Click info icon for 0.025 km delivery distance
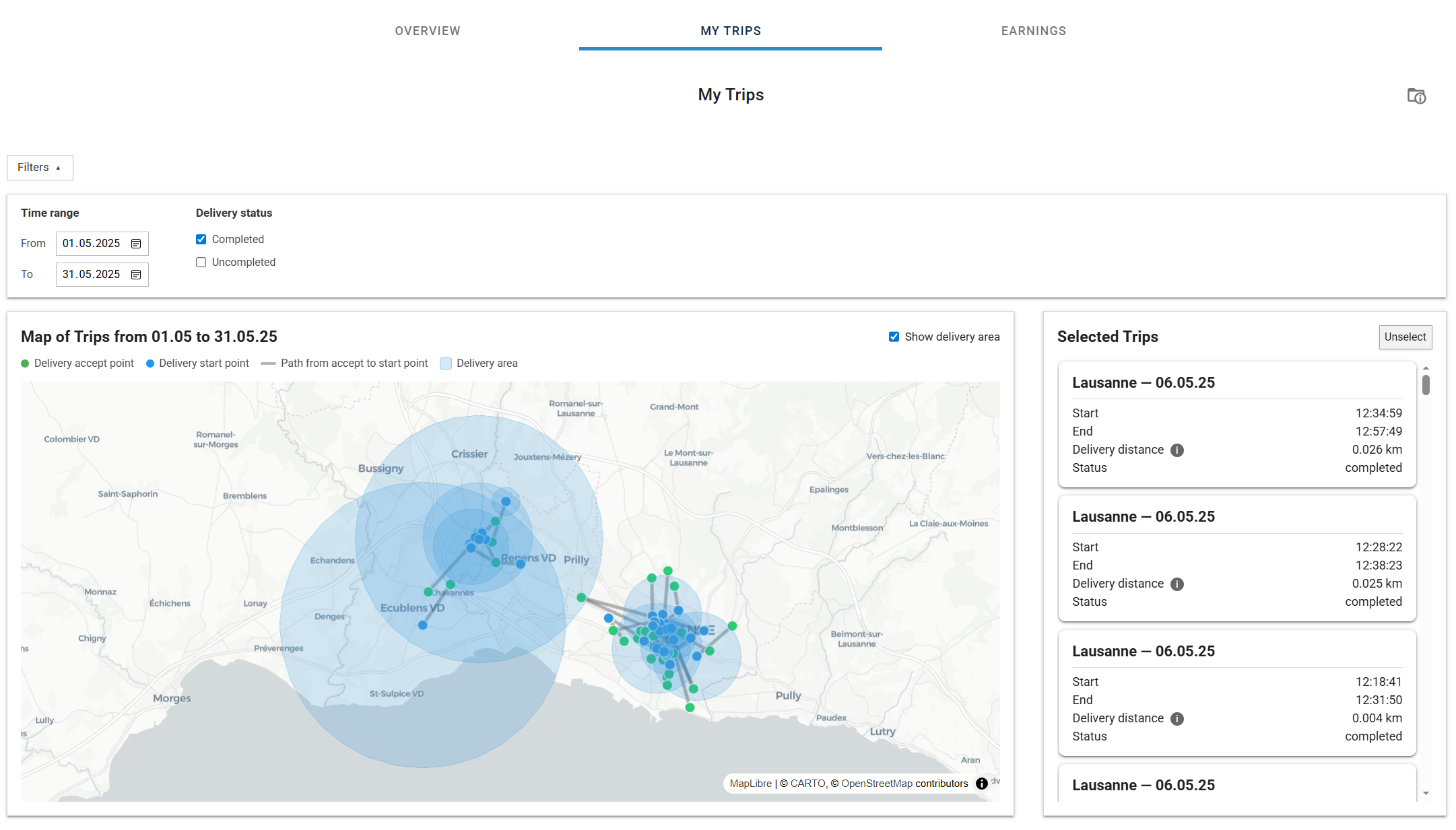 1177,584
